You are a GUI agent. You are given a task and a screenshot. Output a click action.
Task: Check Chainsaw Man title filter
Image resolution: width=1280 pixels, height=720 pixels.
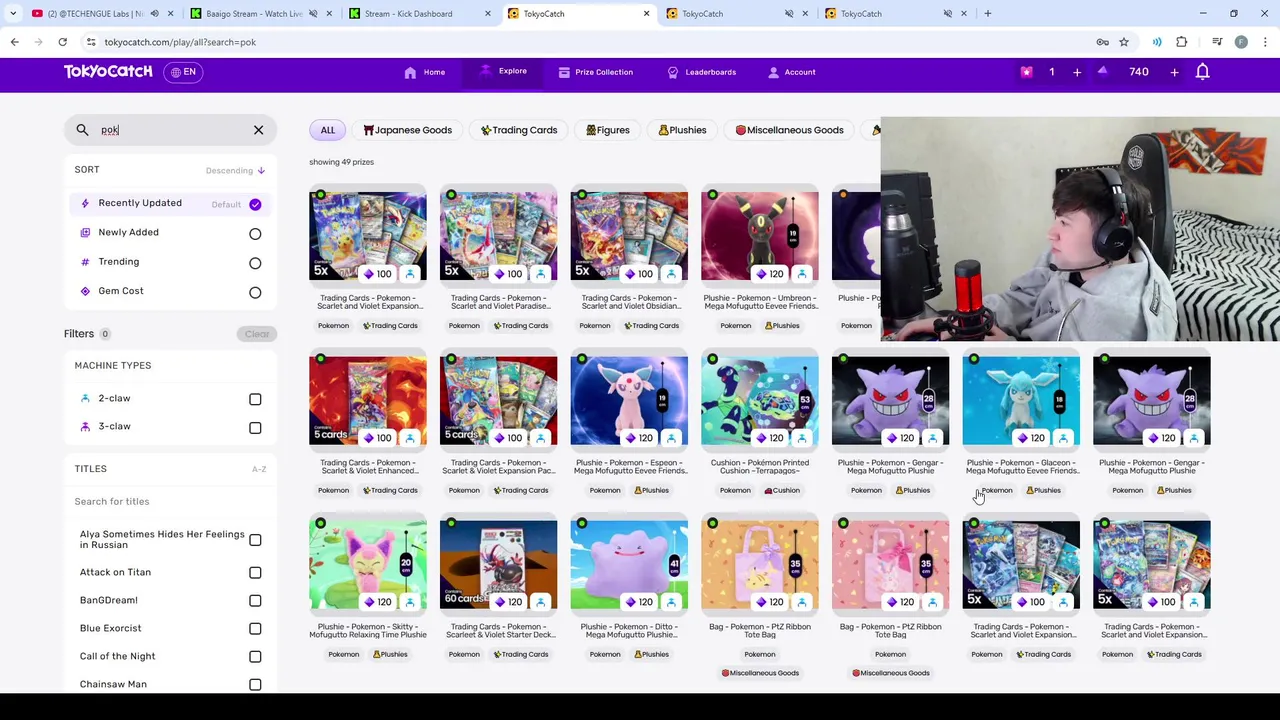coord(255,685)
